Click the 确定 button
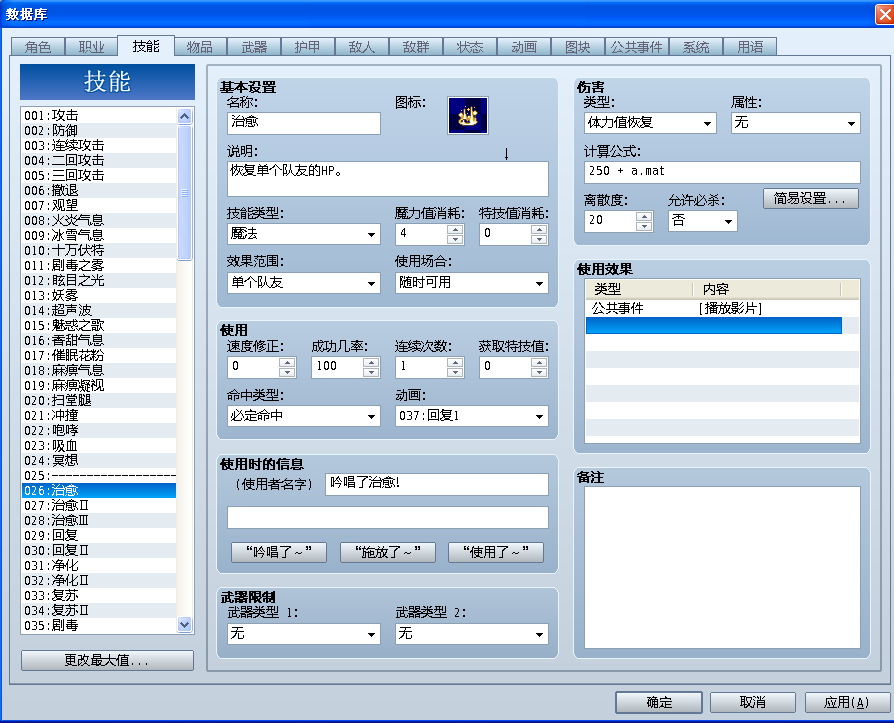The width and height of the screenshot is (894, 723). [659, 702]
